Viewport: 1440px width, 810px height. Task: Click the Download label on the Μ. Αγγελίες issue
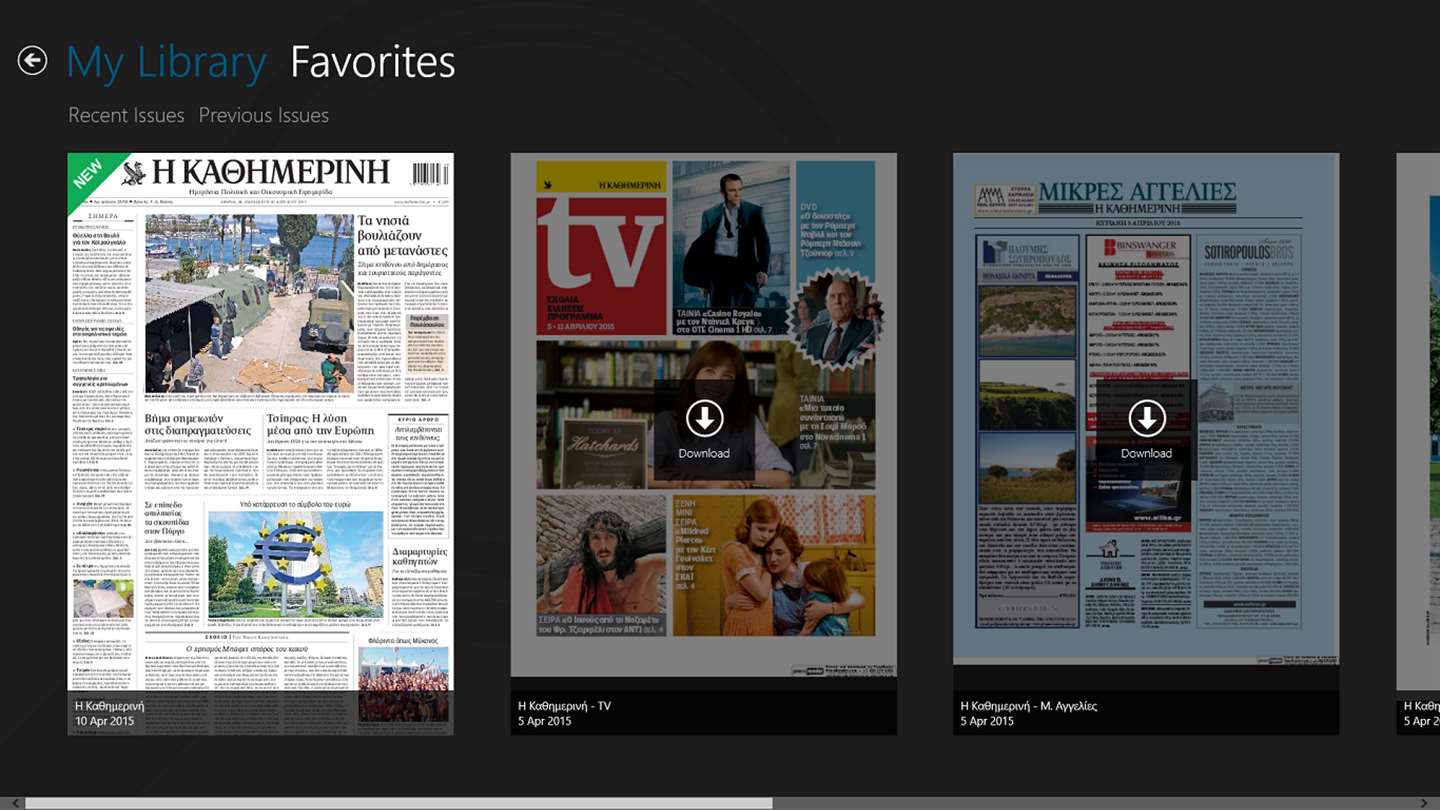pyautogui.click(x=1146, y=453)
